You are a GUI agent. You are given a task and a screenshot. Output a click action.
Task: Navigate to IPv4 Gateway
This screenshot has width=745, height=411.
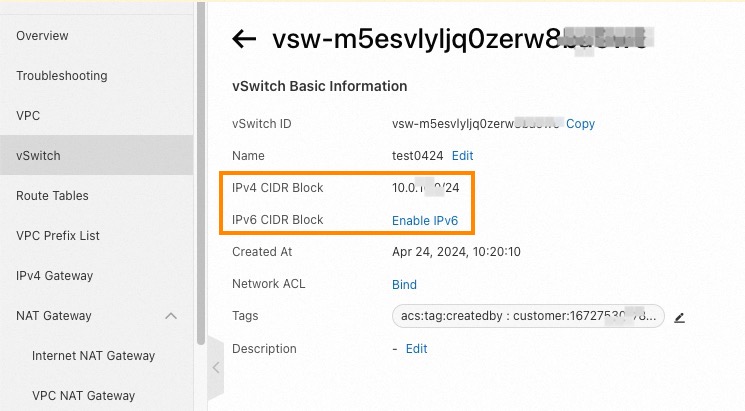click(55, 276)
